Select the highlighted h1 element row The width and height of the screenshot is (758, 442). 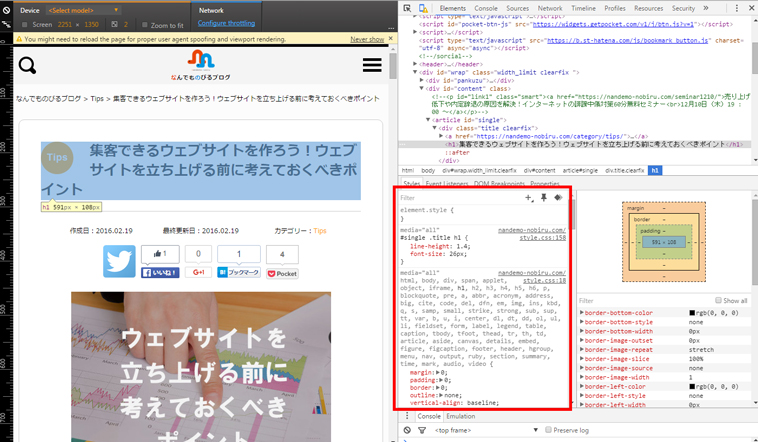(575, 144)
